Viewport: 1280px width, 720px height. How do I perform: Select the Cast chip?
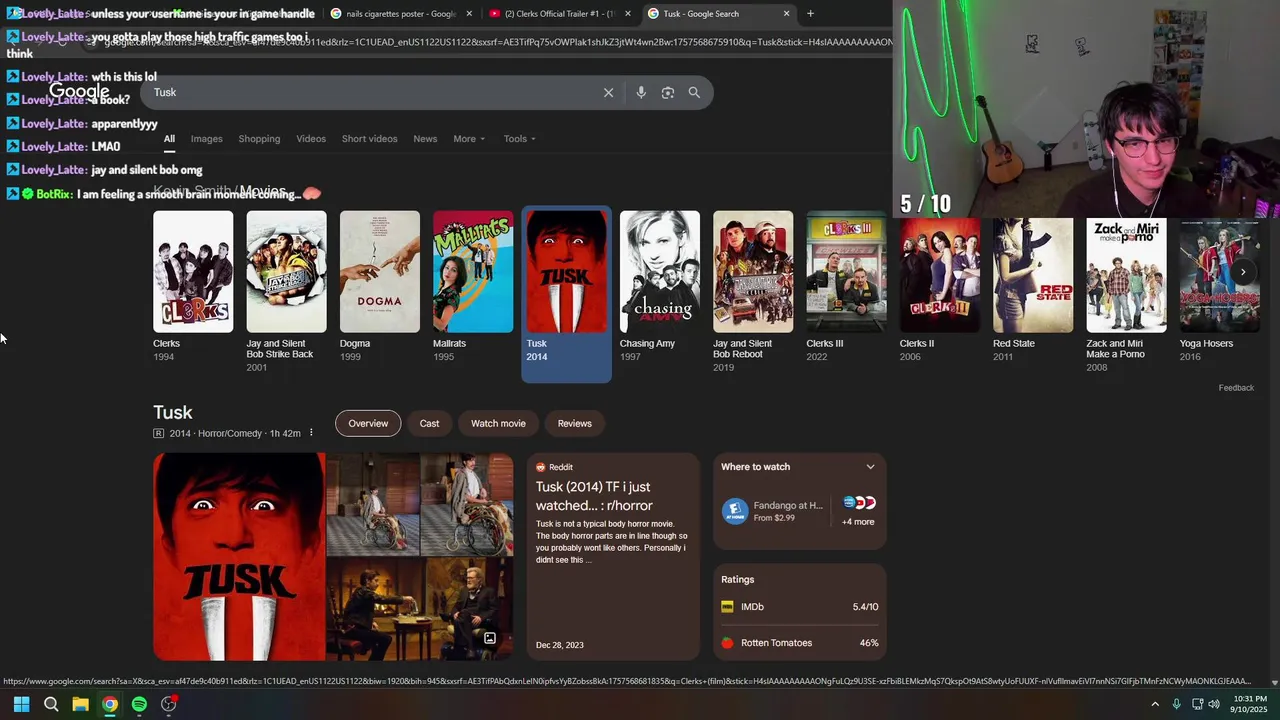pos(429,423)
